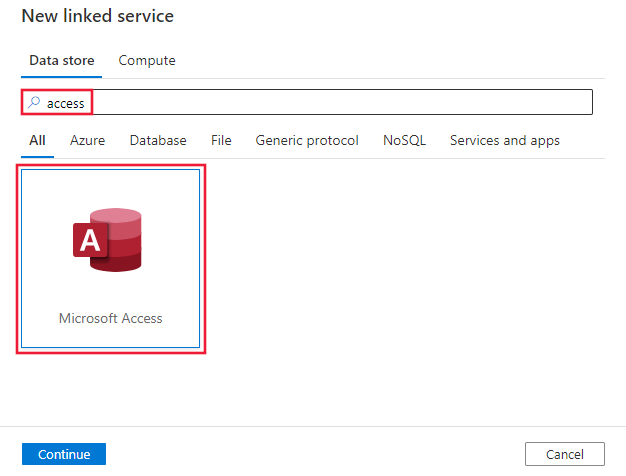Select the Microsoft Access database icon
Screen dimensions: 626x476
coord(110,240)
